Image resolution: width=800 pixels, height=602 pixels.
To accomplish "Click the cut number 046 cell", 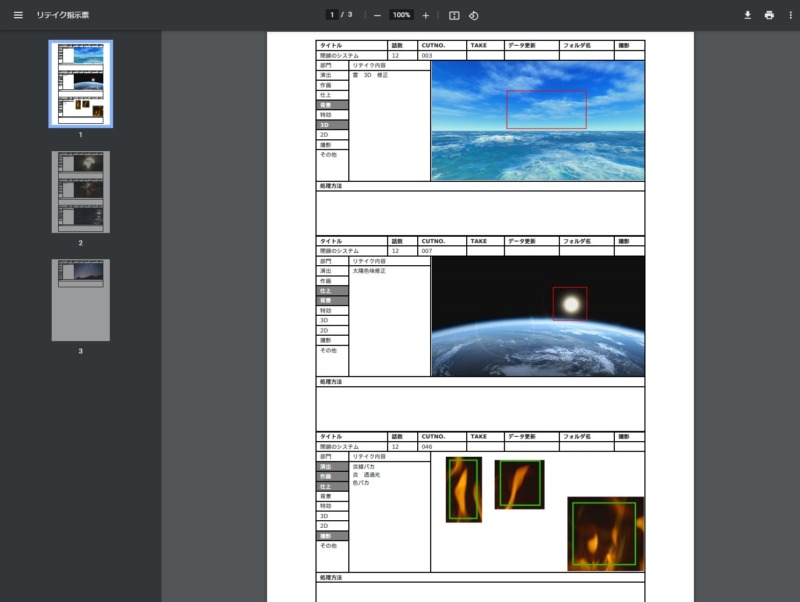I will pos(441,446).
